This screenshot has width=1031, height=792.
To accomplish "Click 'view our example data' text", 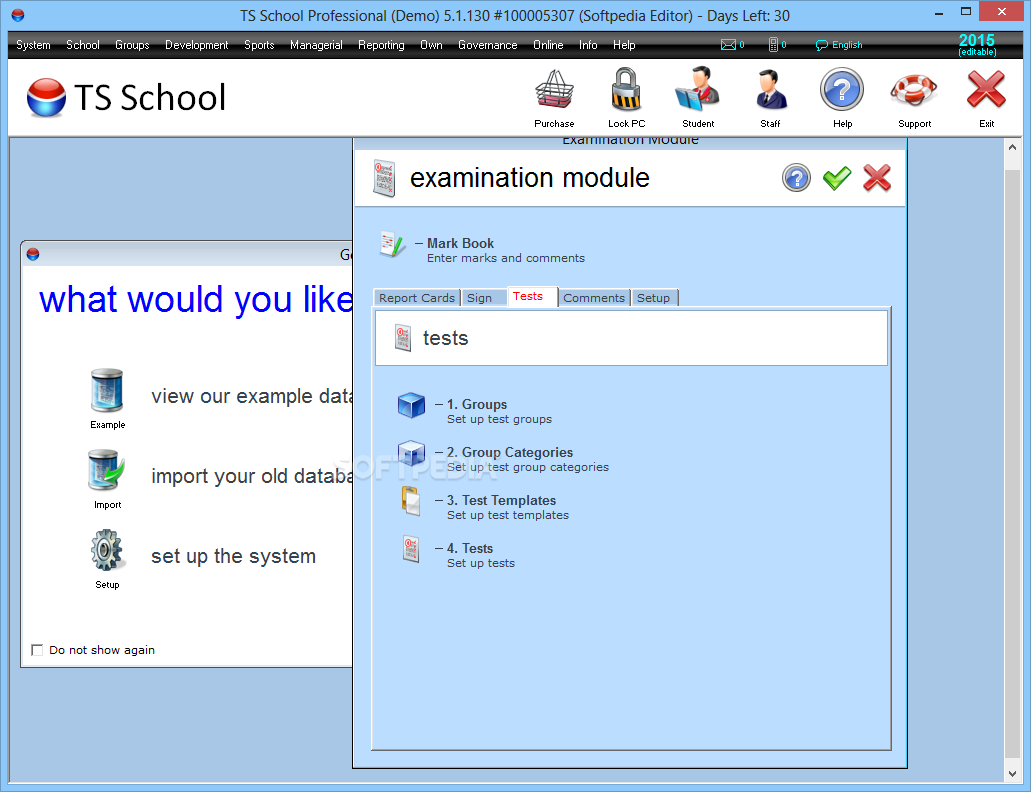I will (252, 396).
